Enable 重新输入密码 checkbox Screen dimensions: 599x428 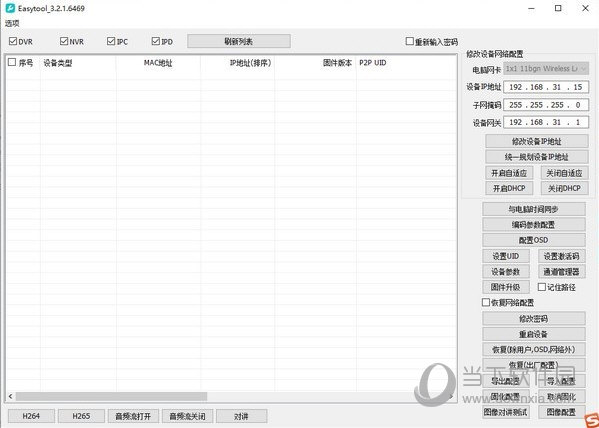coord(410,41)
